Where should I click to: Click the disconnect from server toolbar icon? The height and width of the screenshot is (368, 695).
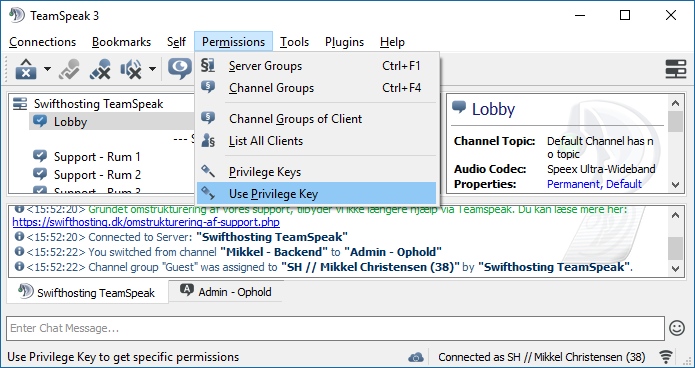coord(26,69)
